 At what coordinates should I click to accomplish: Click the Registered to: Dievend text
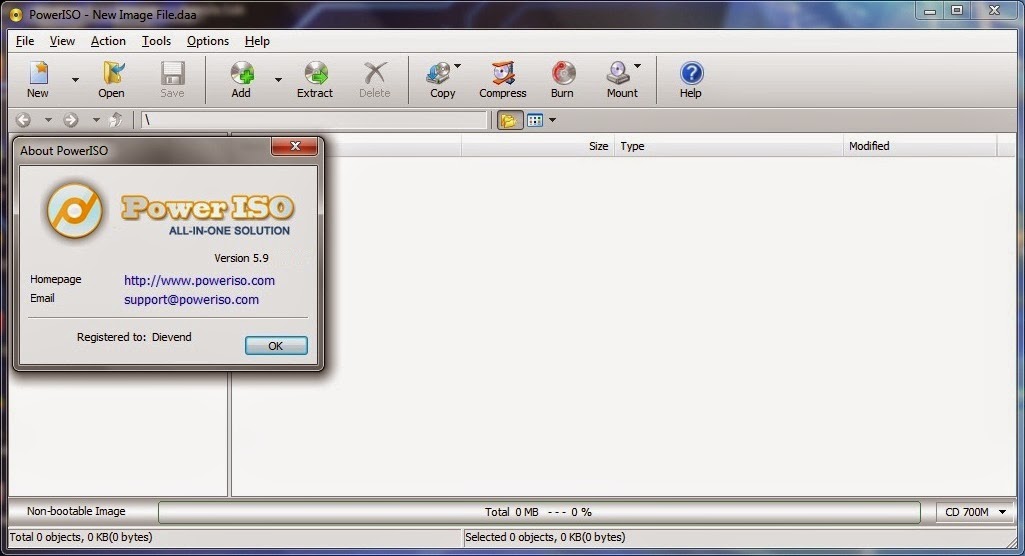134,337
